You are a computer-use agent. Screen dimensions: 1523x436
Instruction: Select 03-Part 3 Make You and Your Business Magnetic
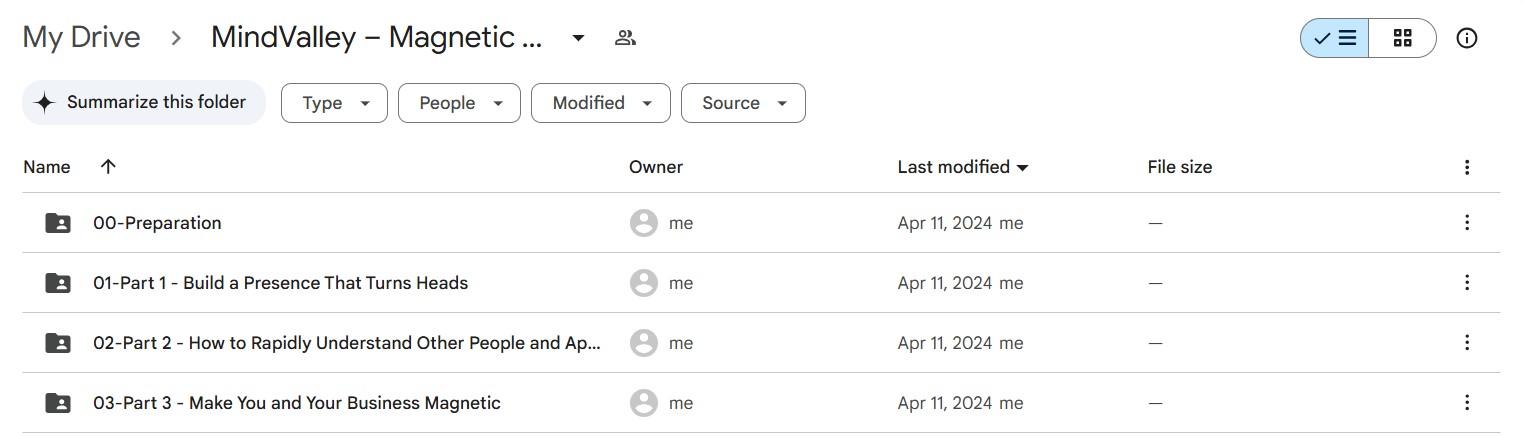point(296,403)
